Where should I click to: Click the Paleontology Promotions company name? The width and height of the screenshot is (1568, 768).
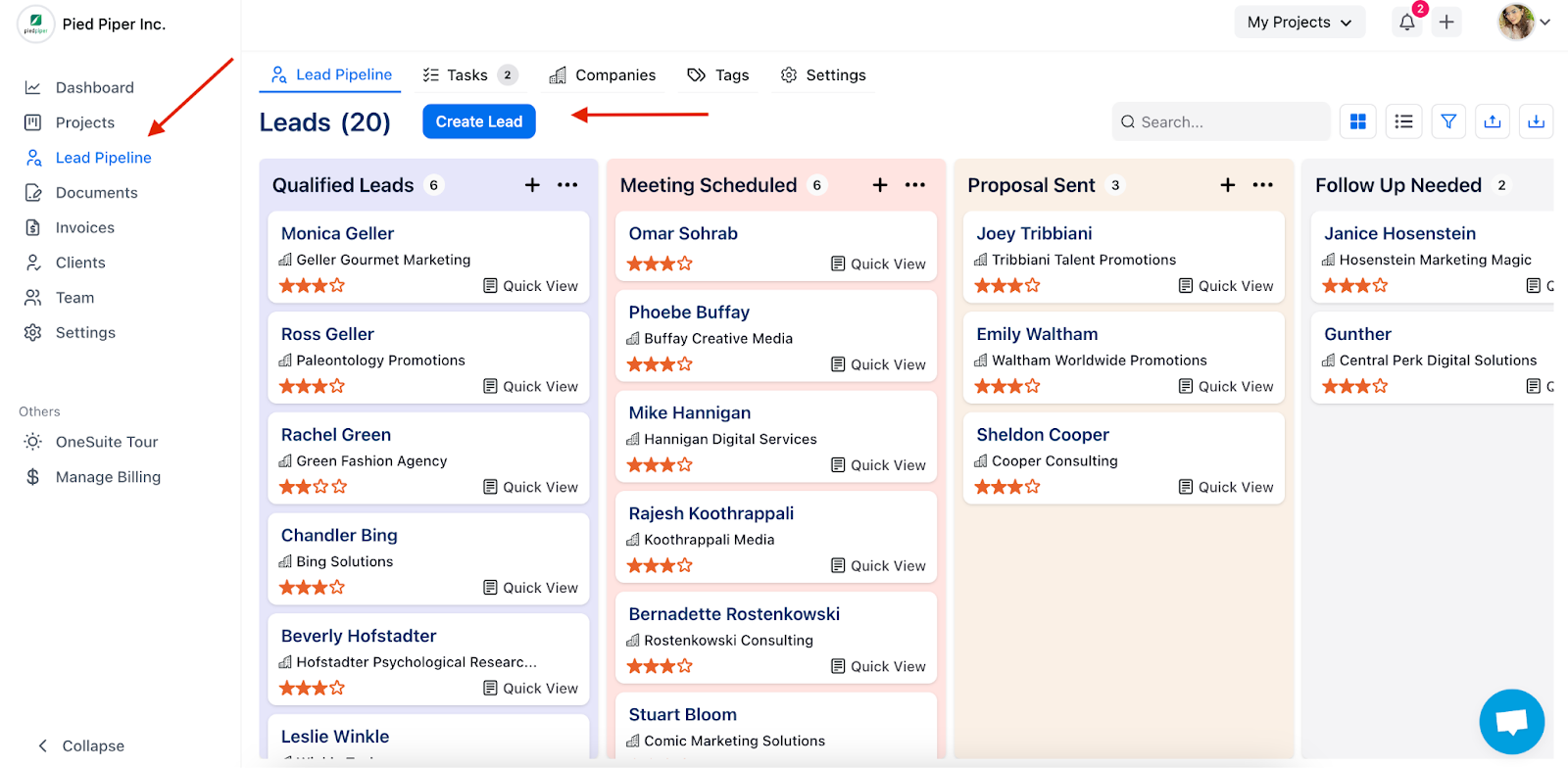click(x=380, y=360)
